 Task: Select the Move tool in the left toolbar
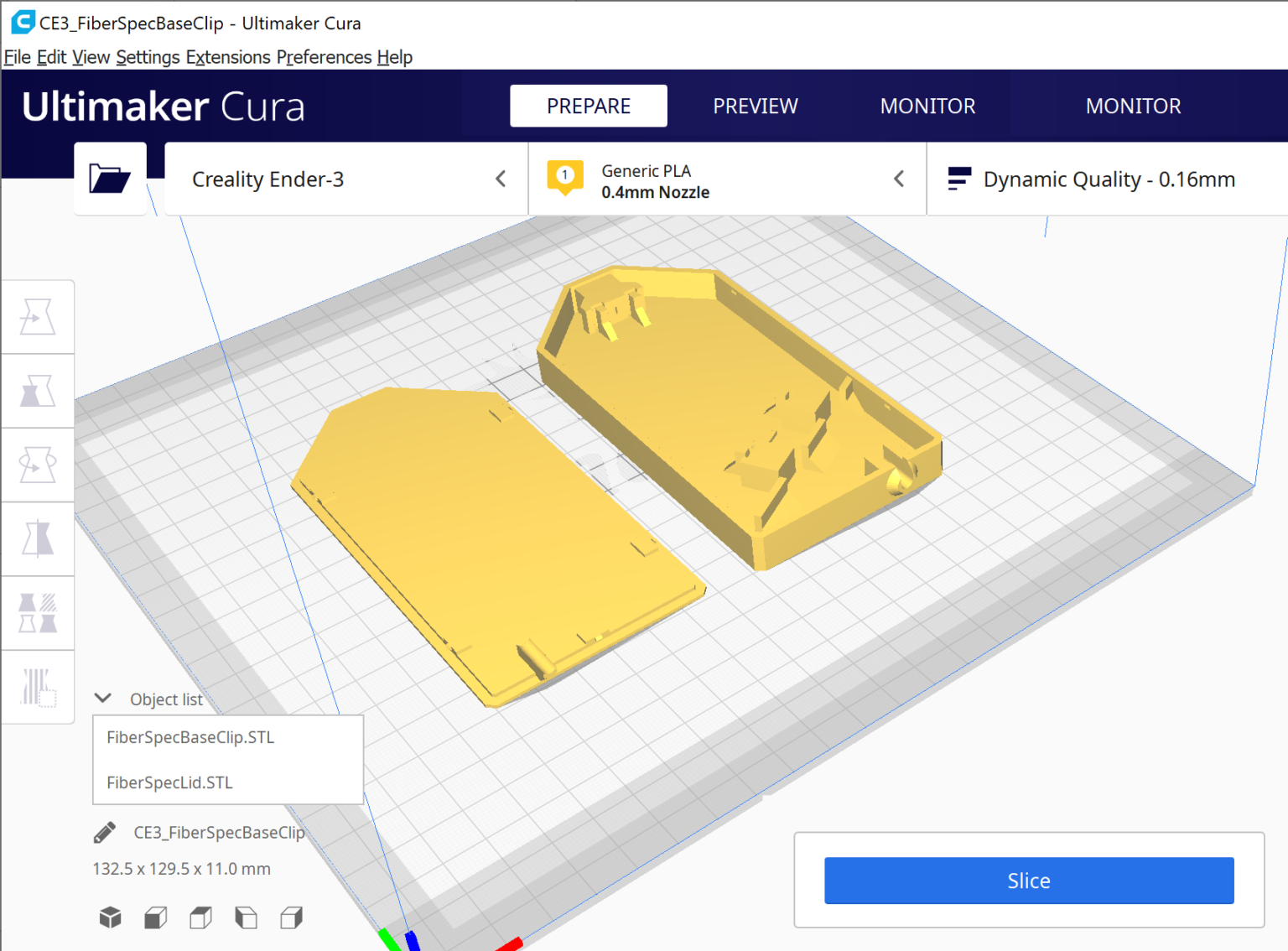tap(38, 316)
